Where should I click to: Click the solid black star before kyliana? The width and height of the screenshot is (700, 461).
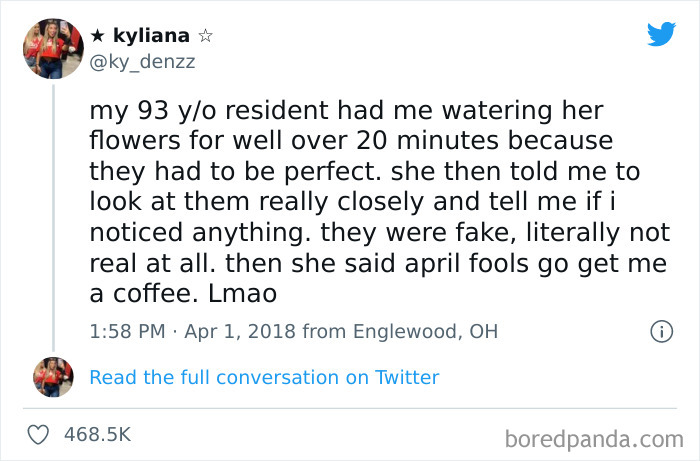point(96,36)
